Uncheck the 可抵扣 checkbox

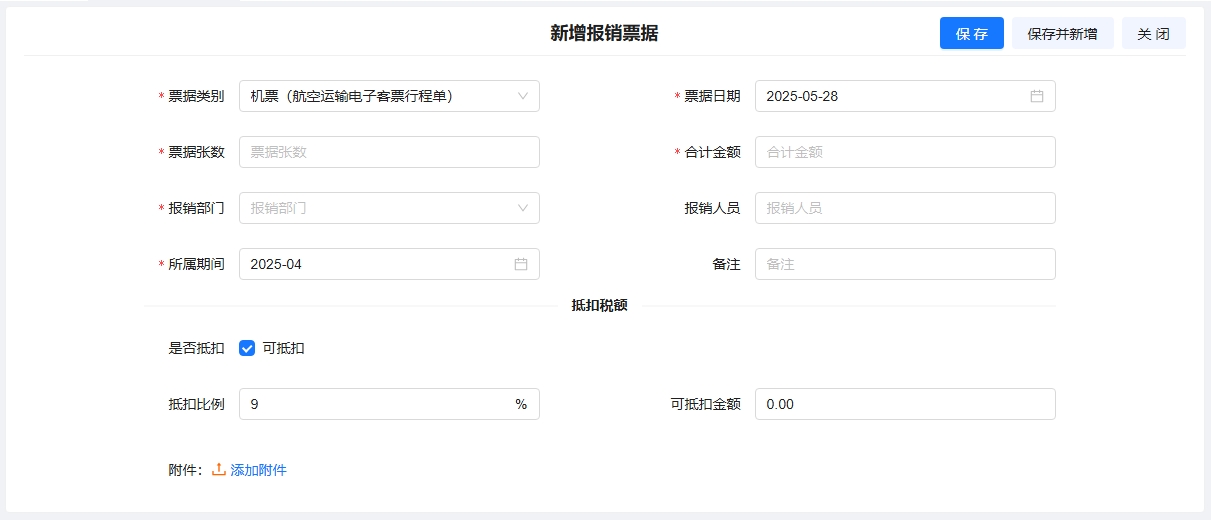tap(248, 348)
